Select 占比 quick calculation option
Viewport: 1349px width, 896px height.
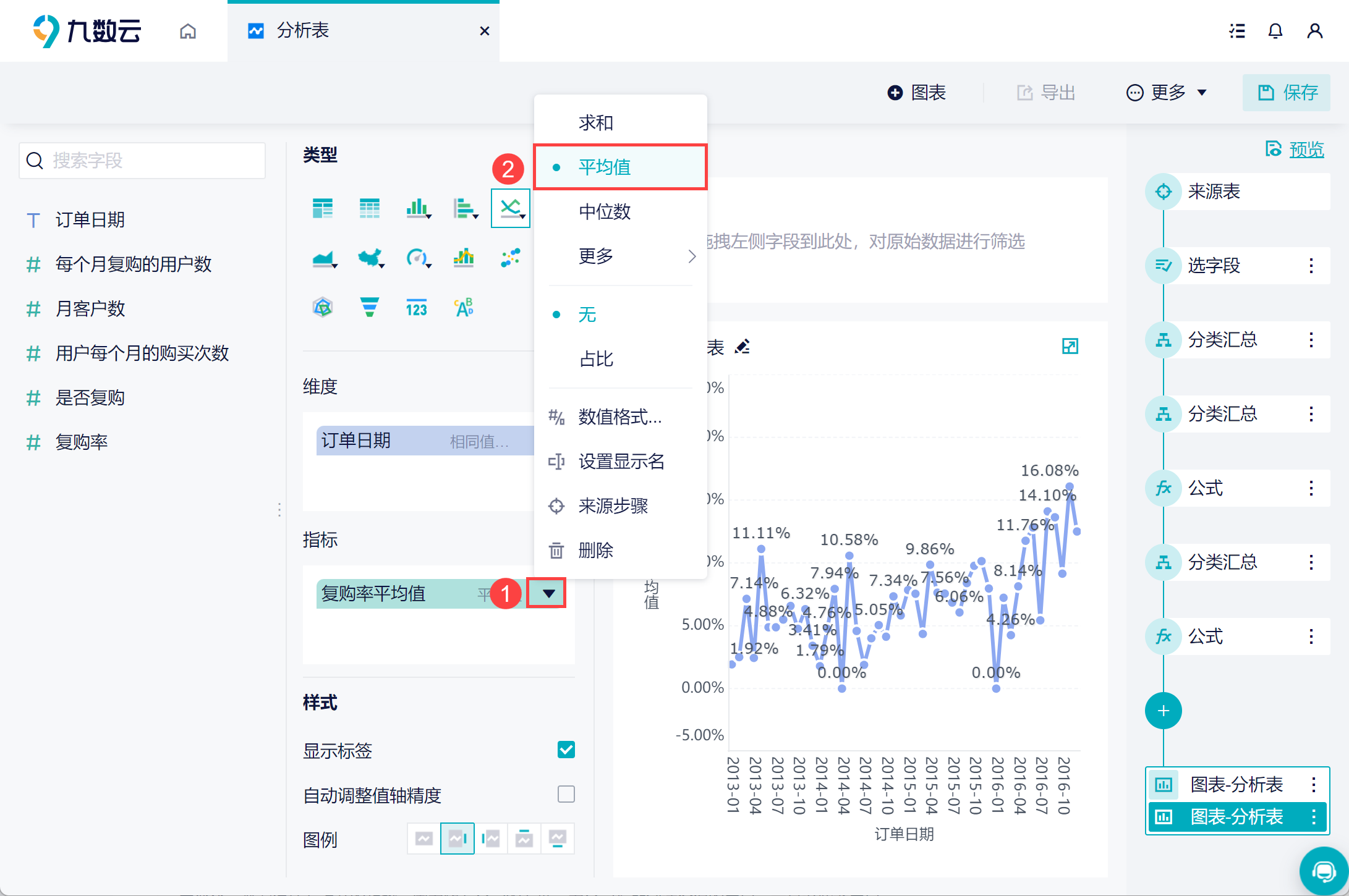620,359
